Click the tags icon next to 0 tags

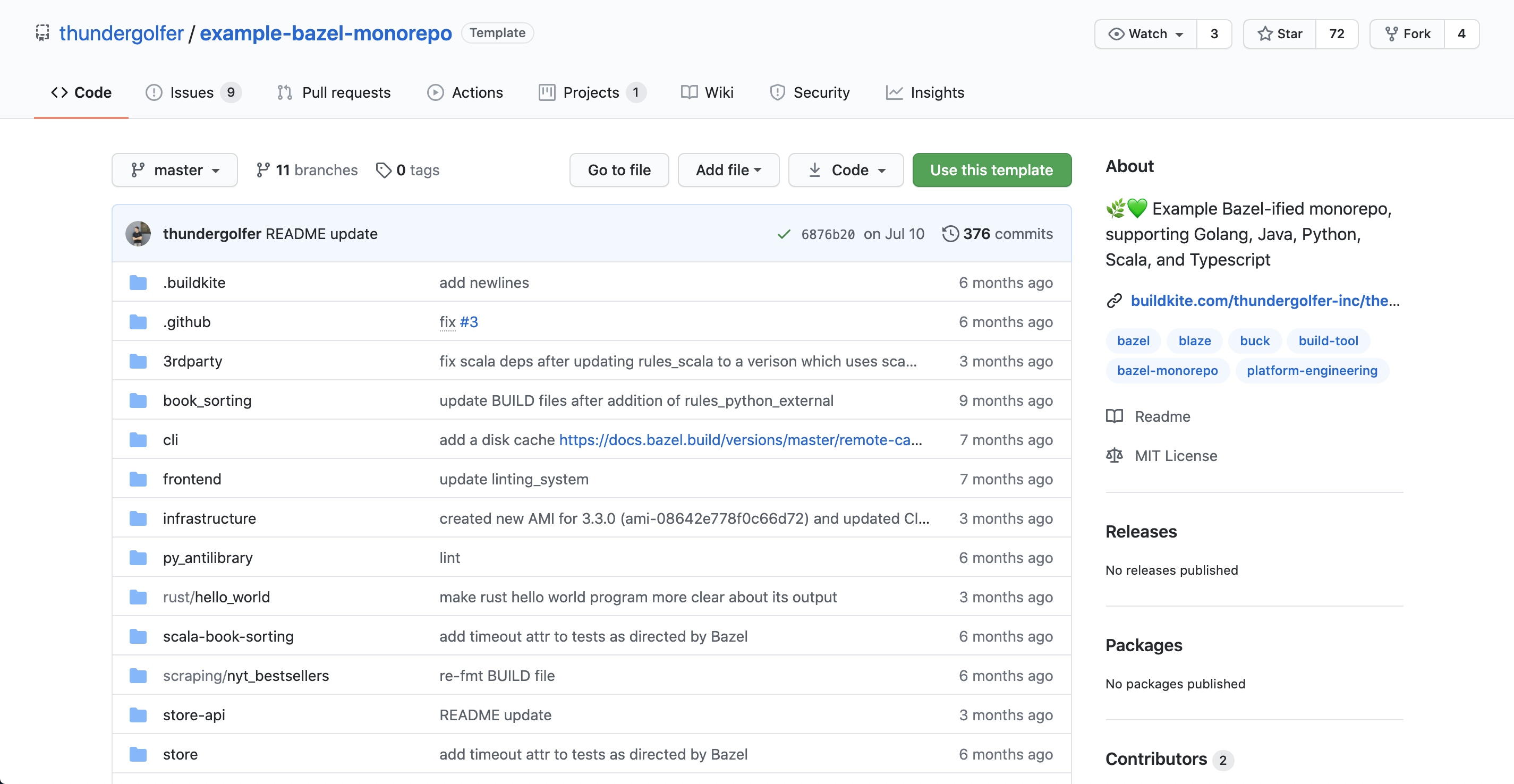point(383,171)
